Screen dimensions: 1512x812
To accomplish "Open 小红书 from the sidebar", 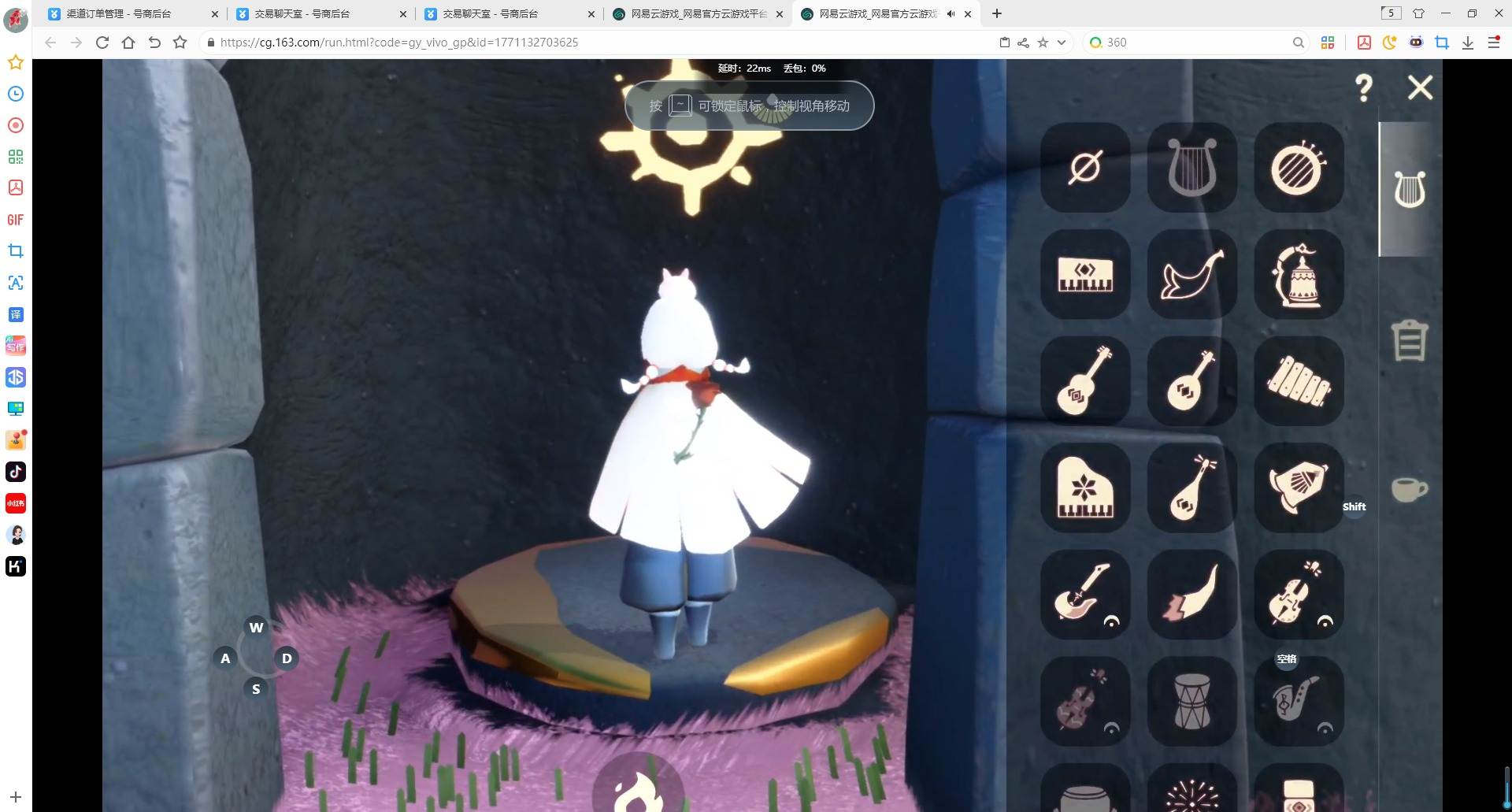I will coord(16,503).
